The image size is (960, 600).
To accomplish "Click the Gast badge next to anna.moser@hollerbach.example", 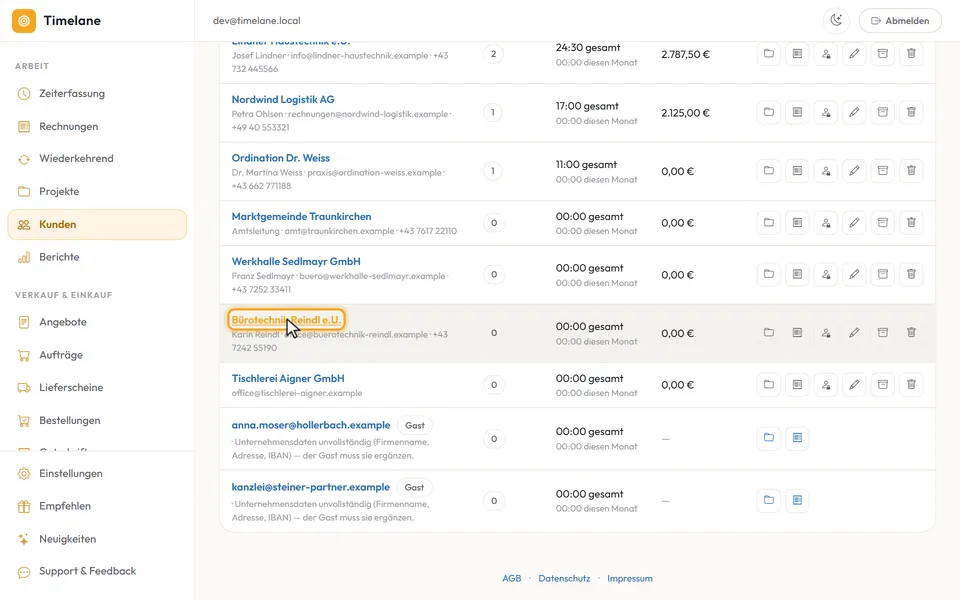I will [x=414, y=426].
